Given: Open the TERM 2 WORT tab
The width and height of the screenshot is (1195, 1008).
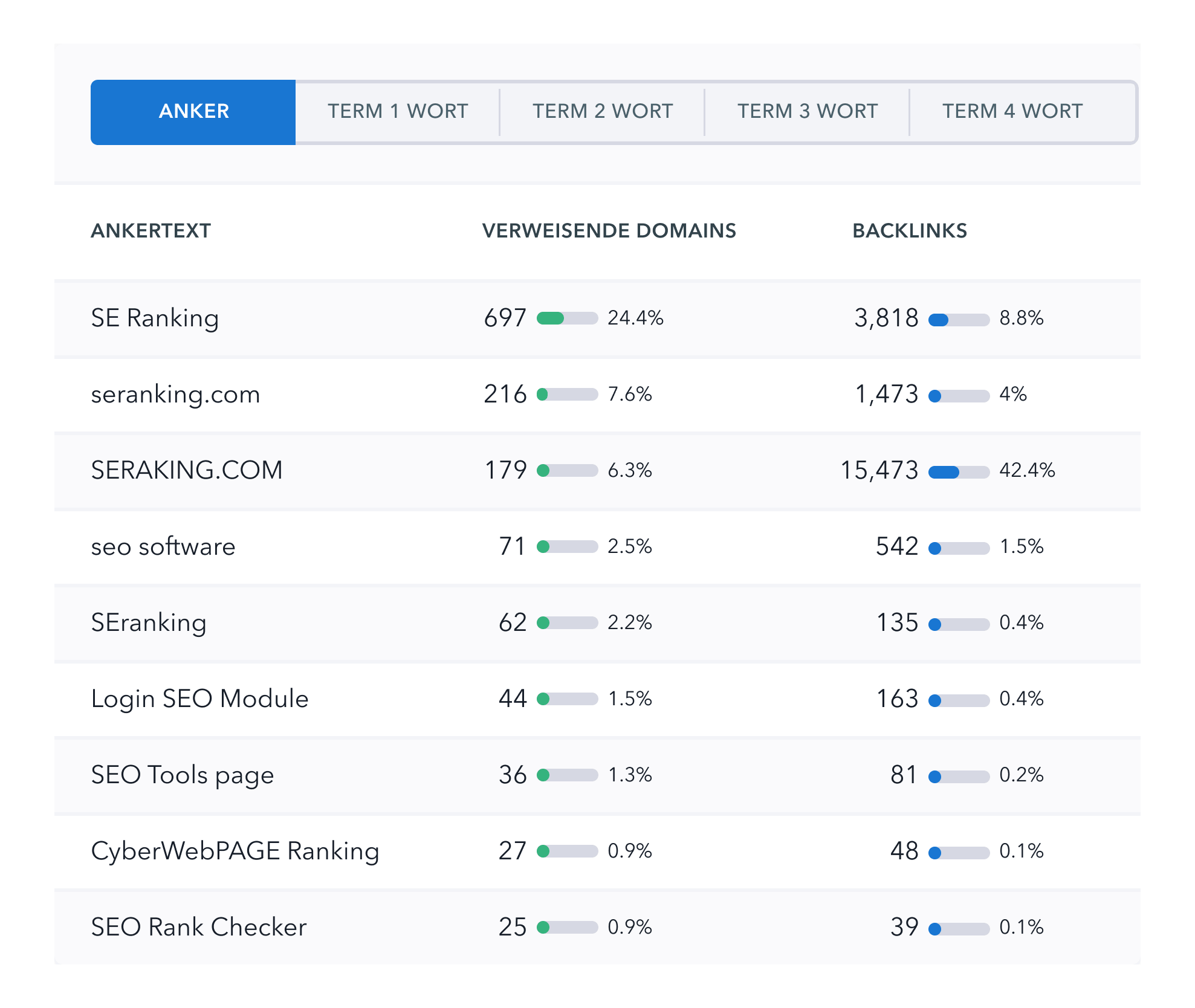Looking at the screenshot, I should pyautogui.click(x=603, y=112).
